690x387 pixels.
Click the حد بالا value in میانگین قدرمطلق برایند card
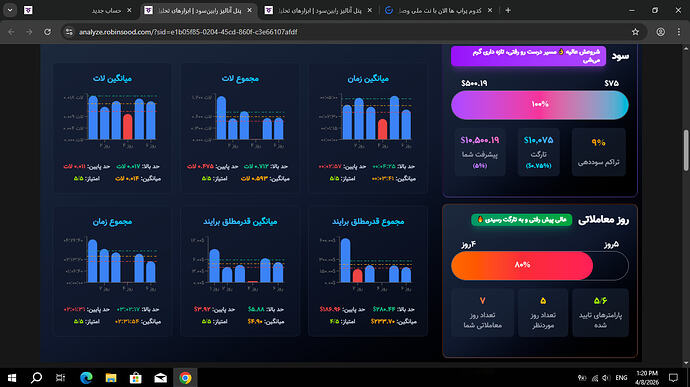[x=256, y=309]
